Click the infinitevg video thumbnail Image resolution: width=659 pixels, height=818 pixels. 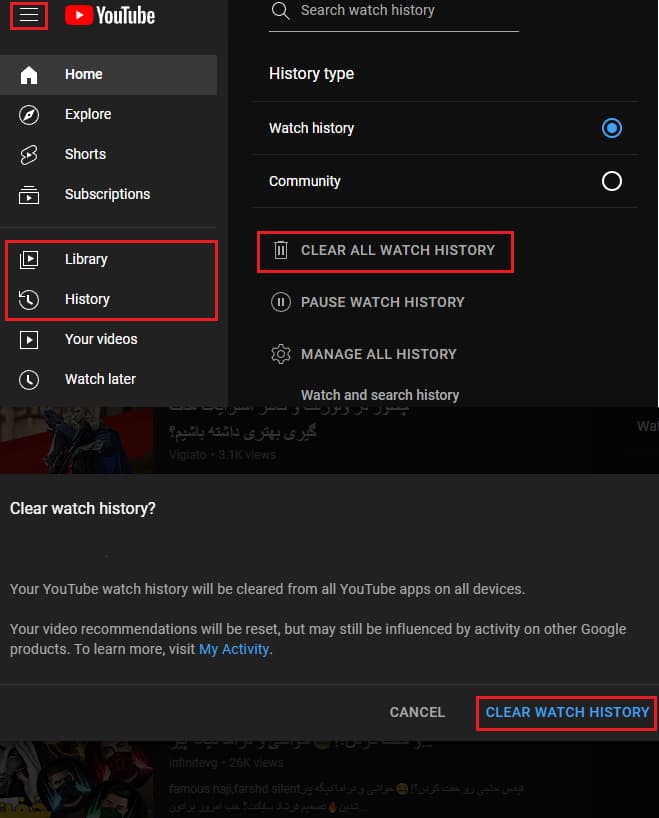(x=77, y=779)
